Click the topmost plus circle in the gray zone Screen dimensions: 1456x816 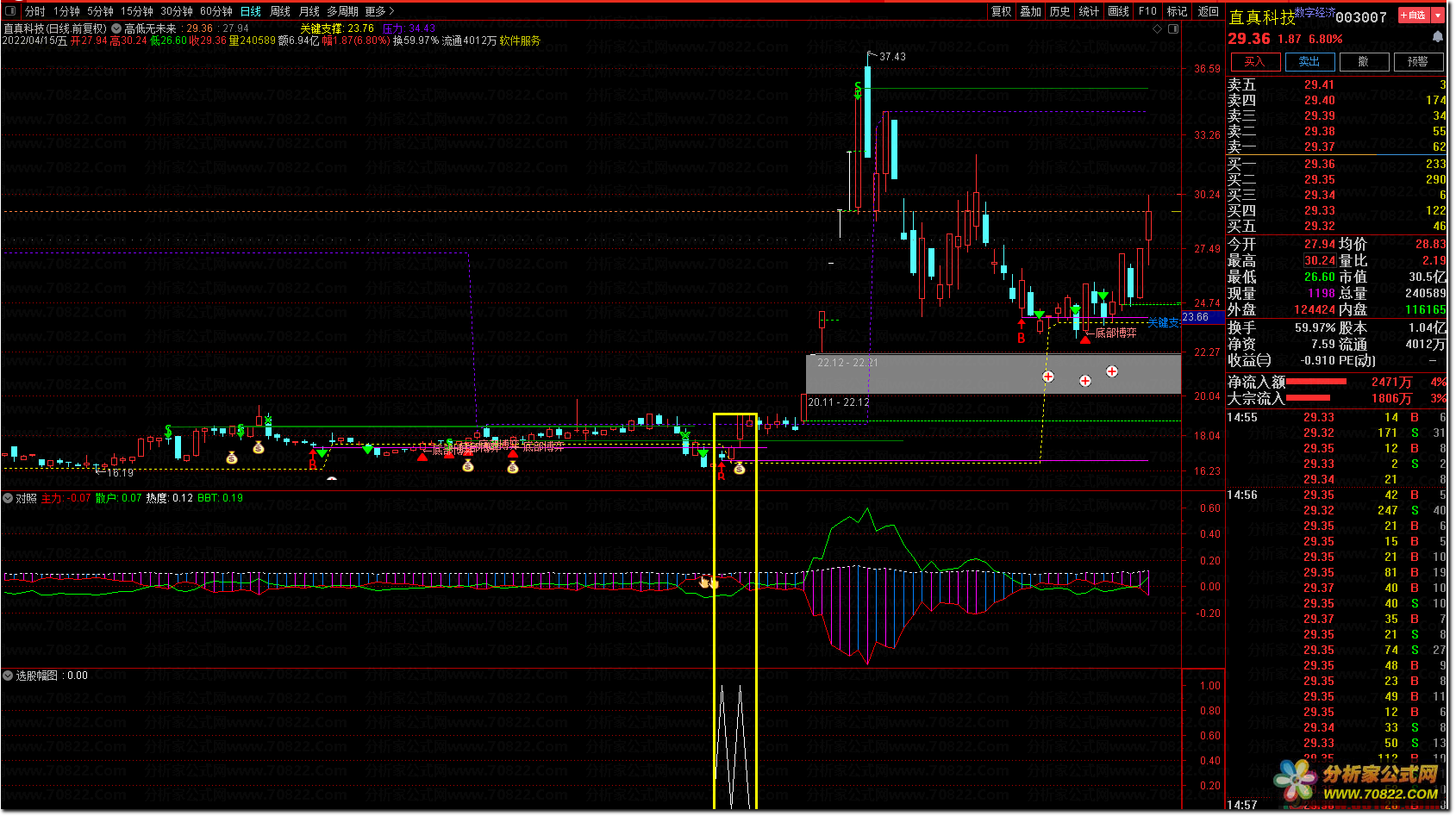click(1112, 371)
